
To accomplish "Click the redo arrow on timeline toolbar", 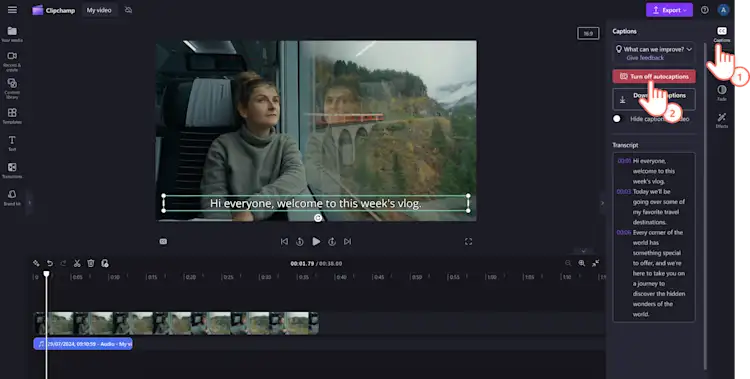I will [x=63, y=263].
